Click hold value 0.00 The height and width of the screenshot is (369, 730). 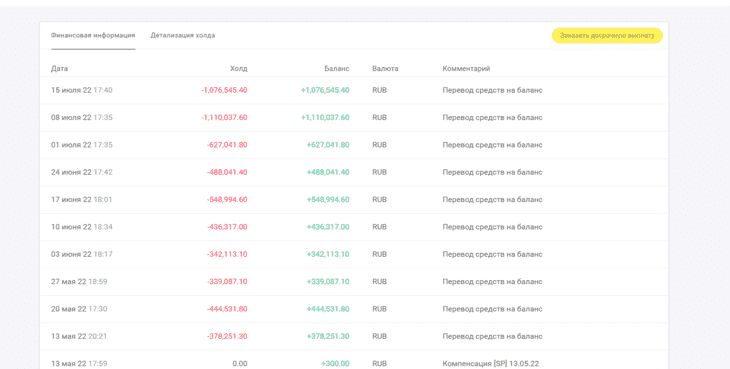[240, 364]
